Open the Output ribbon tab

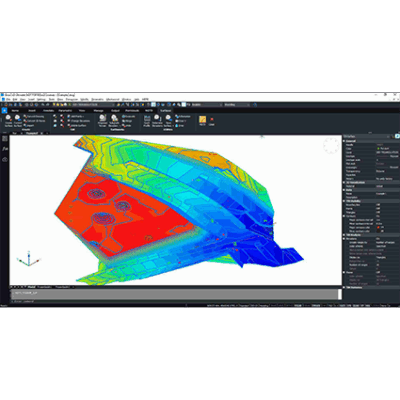point(115,110)
